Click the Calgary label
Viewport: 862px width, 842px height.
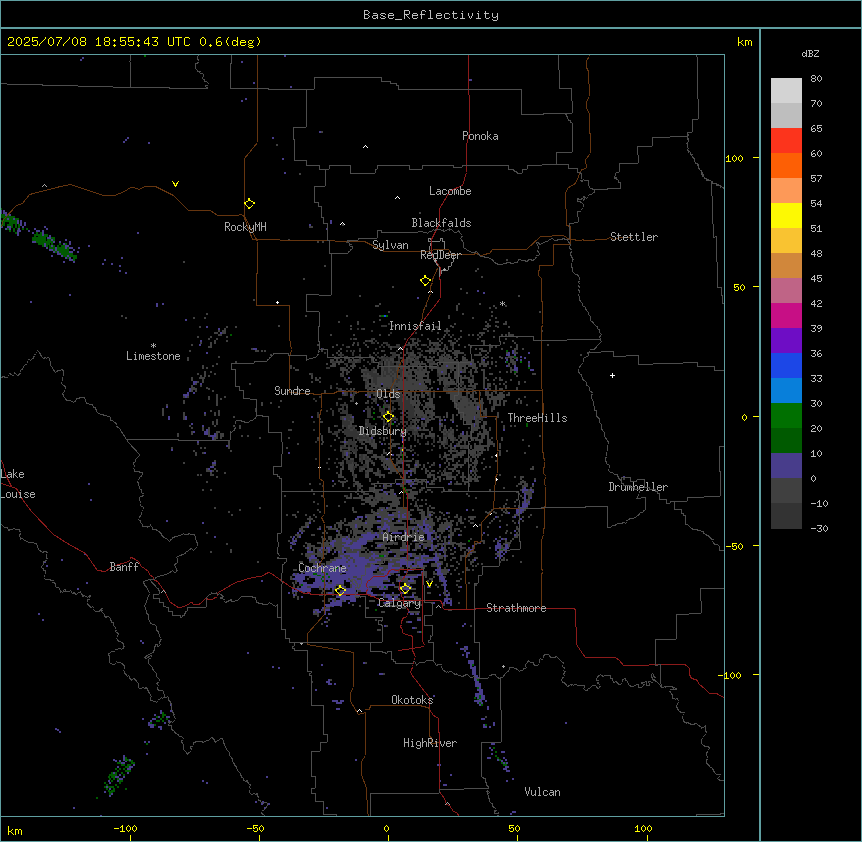point(399,603)
